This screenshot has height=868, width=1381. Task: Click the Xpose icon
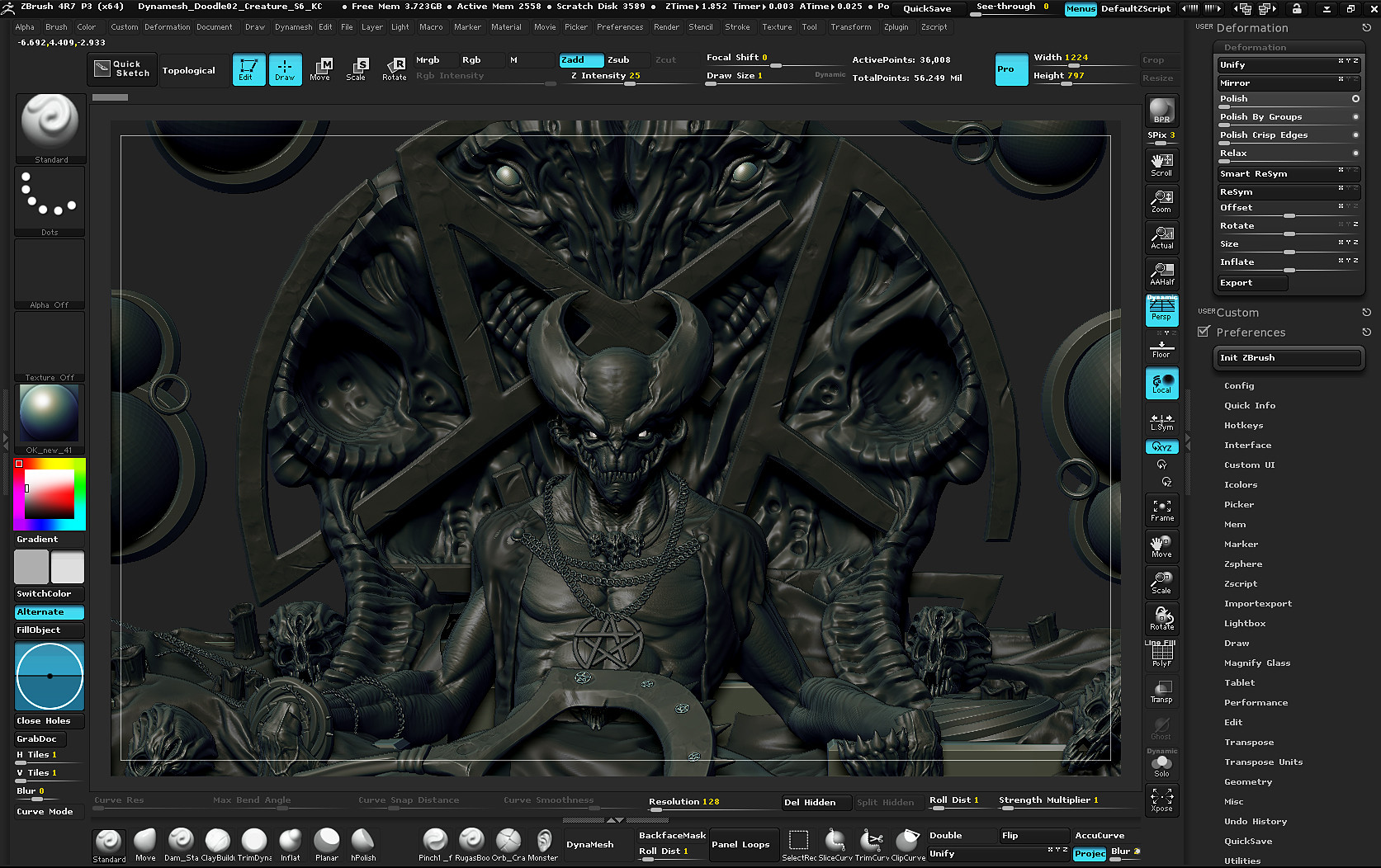point(1161,800)
